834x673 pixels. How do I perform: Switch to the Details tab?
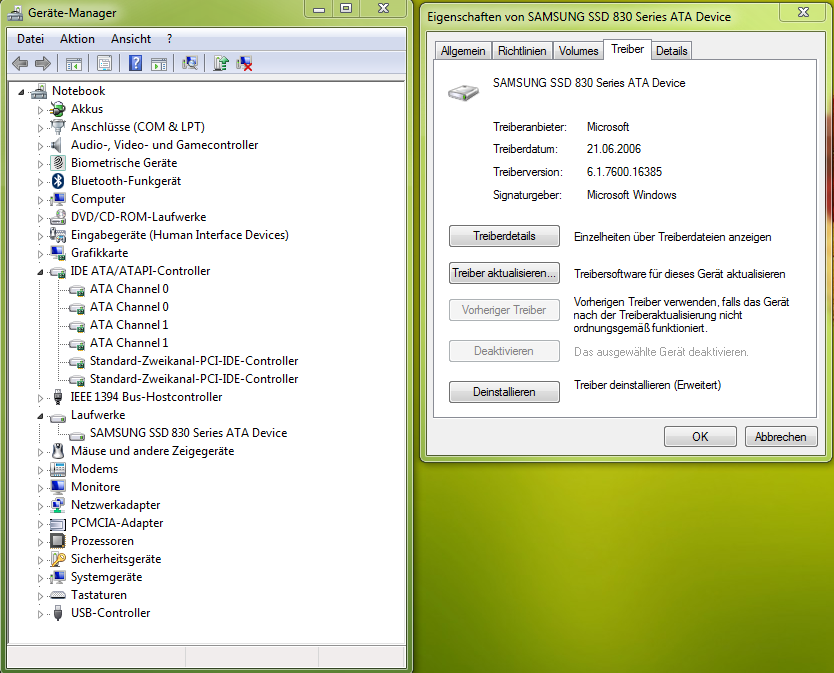click(671, 51)
